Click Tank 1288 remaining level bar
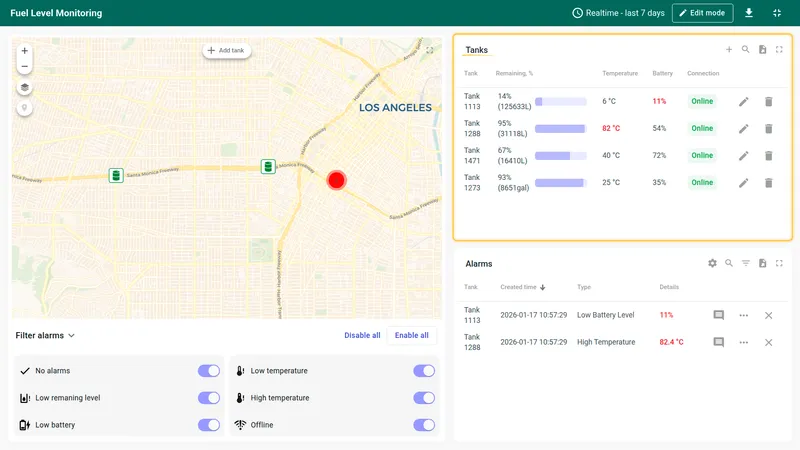Image resolution: width=800 pixels, height=450 pixels. [x=561, y=129]
